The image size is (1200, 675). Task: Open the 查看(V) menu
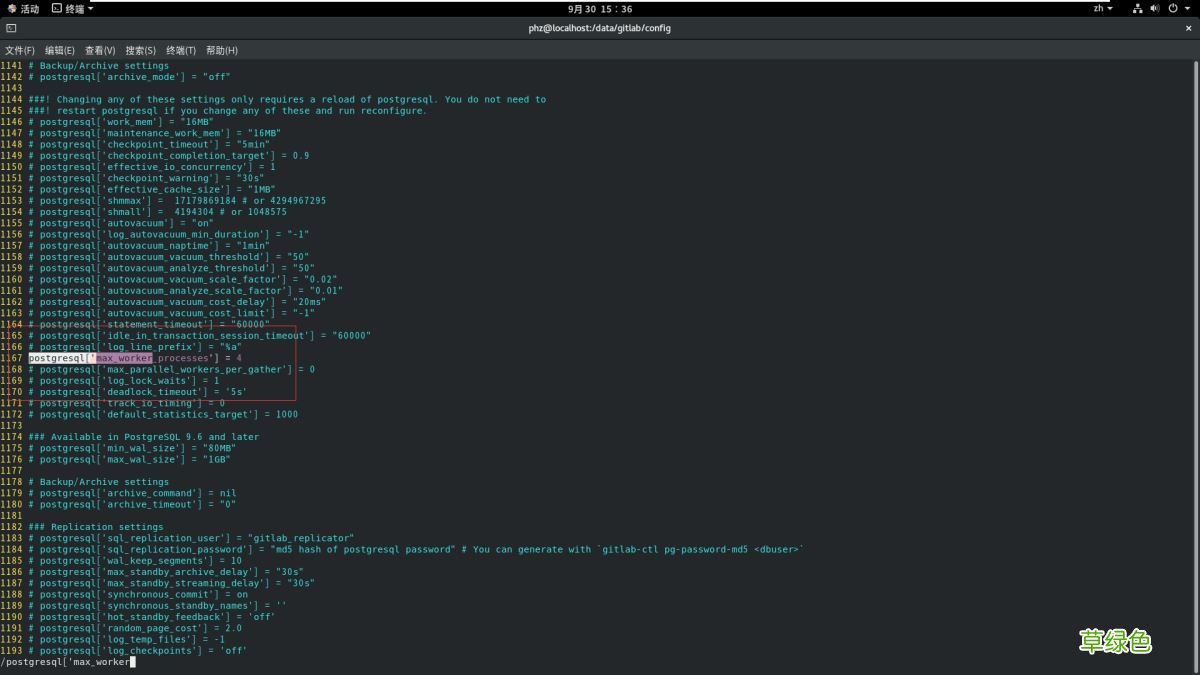pos(100,50)
